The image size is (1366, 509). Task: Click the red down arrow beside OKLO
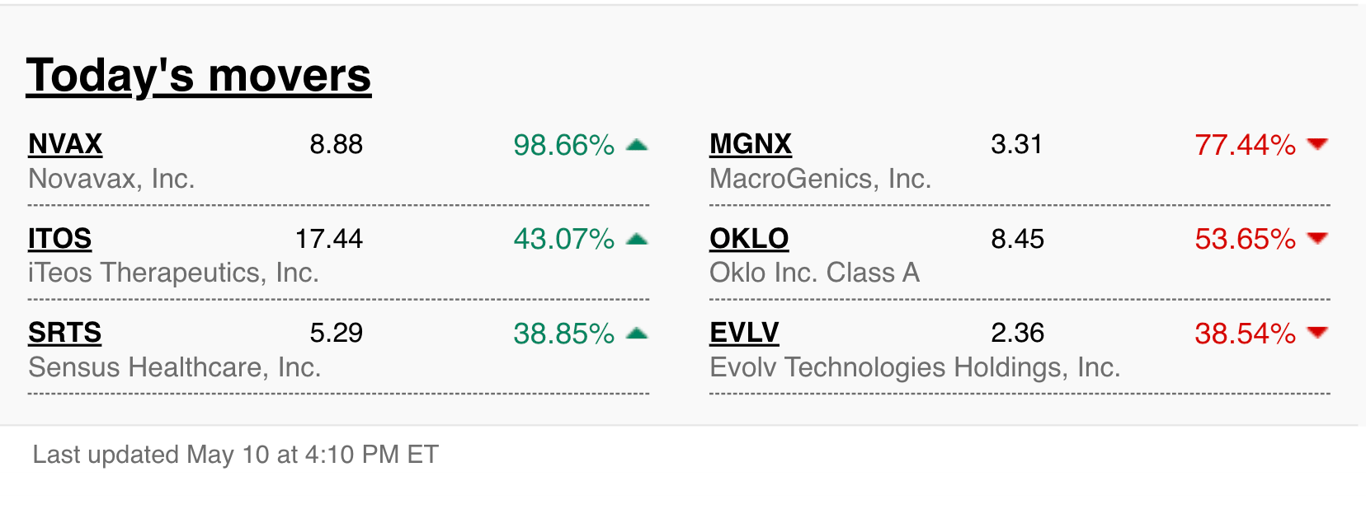coord(1318,239)
